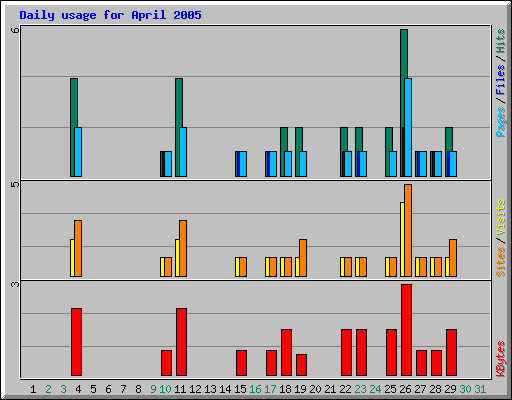Click day label "6" on the x-axis

[108, 389]
